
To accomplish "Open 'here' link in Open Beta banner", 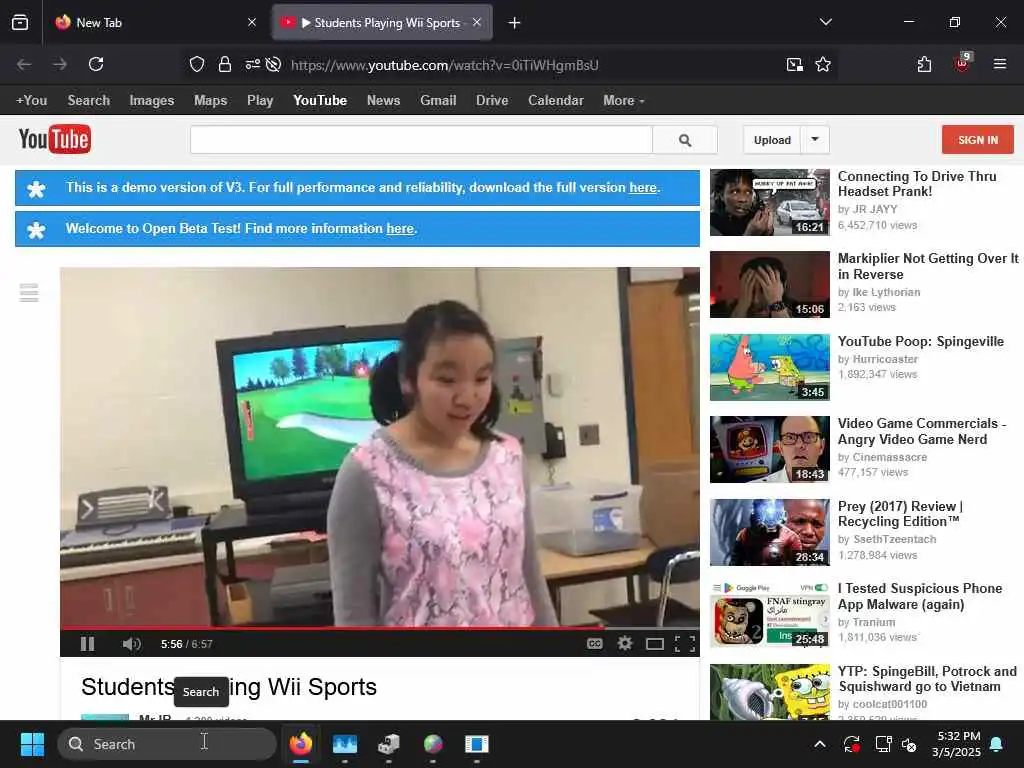I will coord(400,229).
